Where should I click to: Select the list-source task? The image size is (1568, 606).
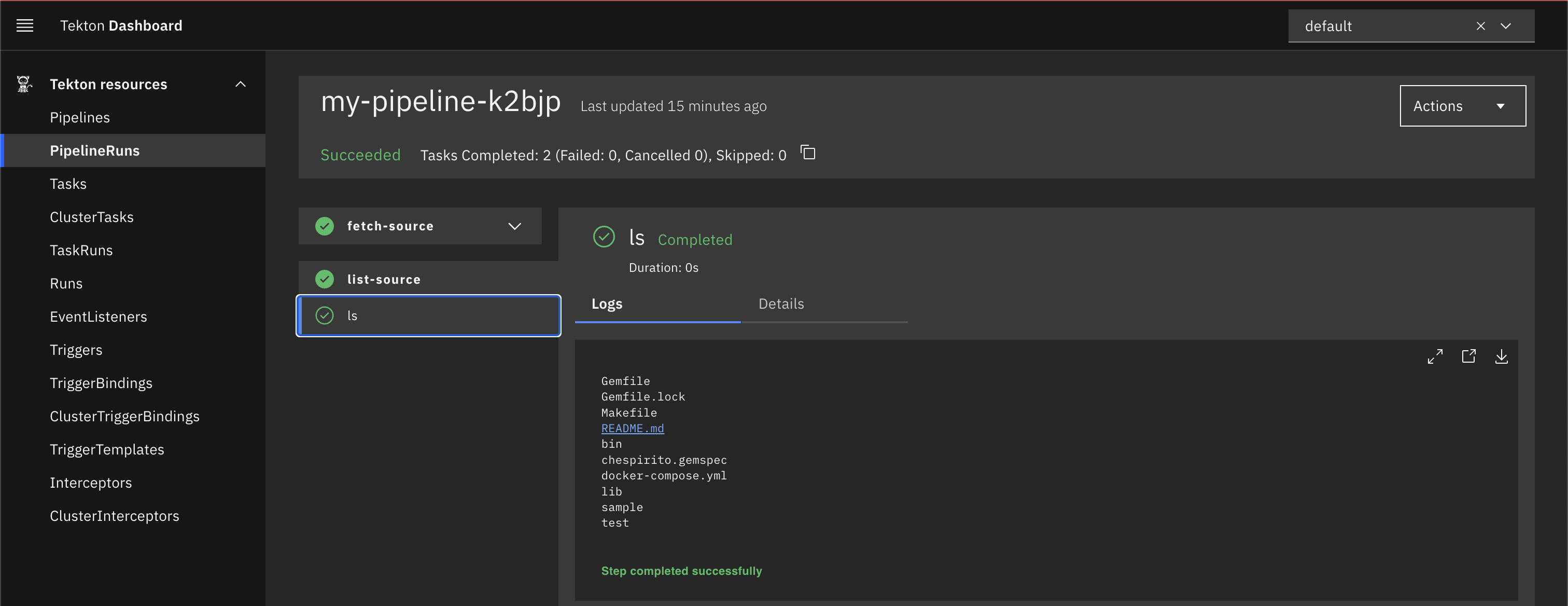click(384, 280)
